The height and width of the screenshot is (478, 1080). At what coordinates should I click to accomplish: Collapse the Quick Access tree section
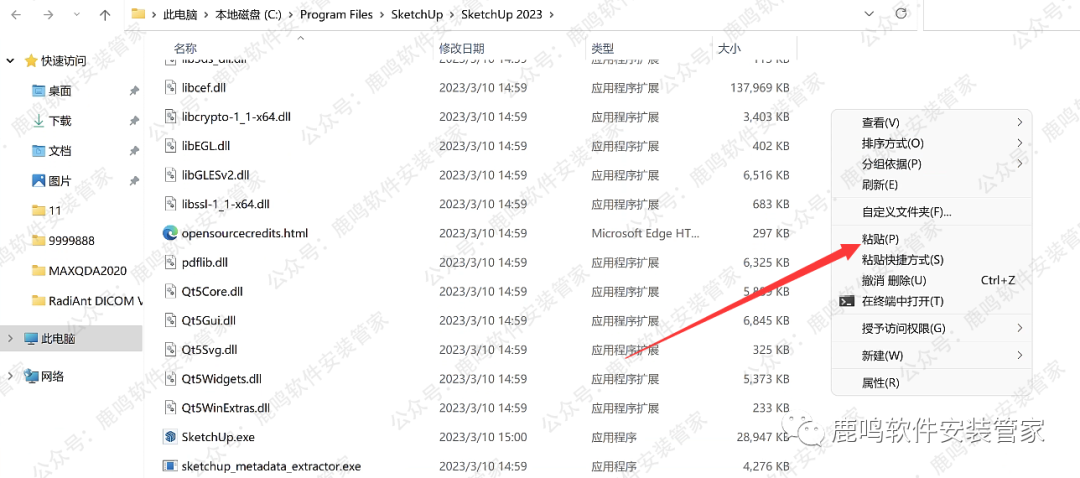click(x=10, y=61)
